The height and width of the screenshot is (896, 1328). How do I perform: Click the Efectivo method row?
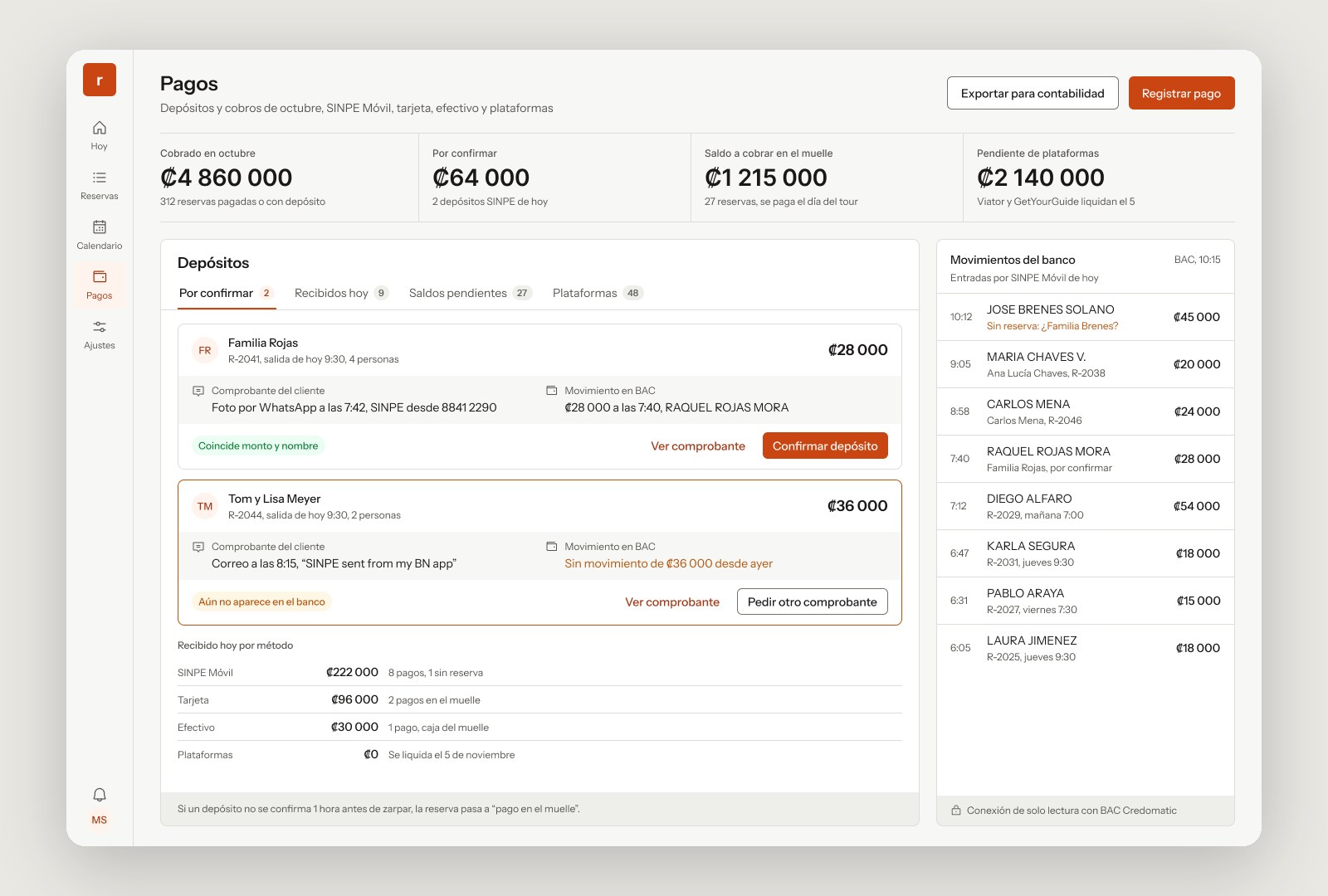(x=539, y=727)
